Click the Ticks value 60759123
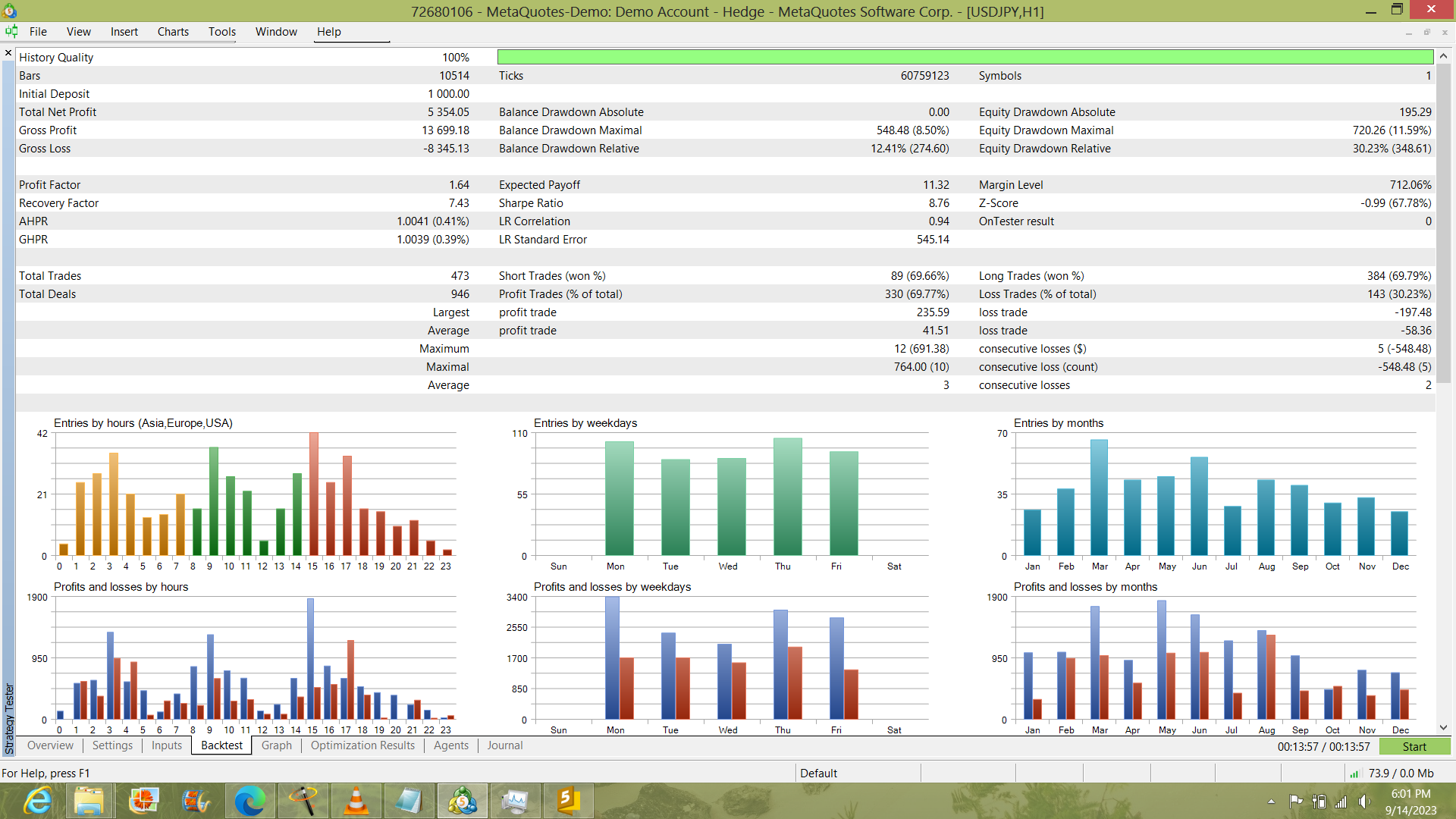This screenshot has height=819, width=1456. pos(924,75)
